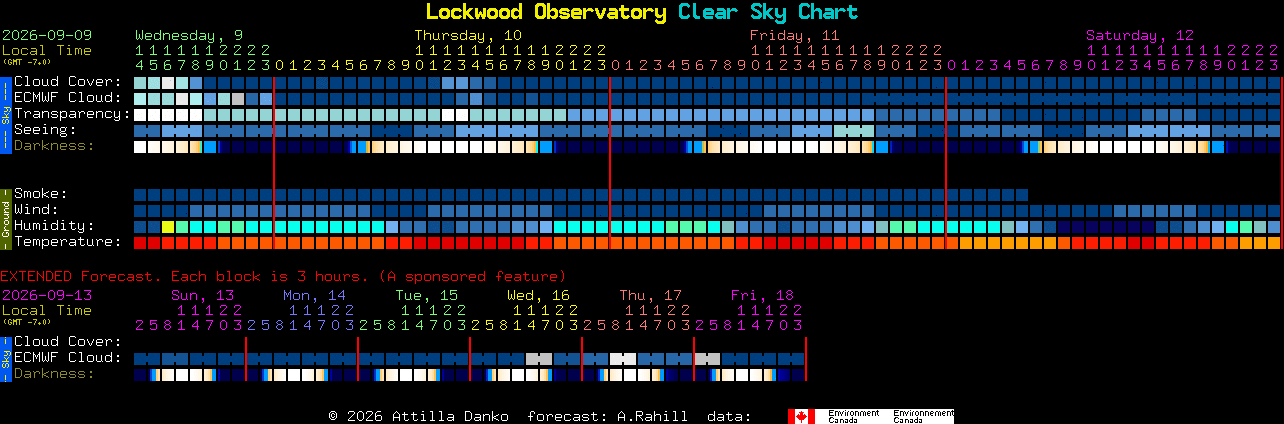
Task: Click the Darkness row label
Action: click(54, 146)
